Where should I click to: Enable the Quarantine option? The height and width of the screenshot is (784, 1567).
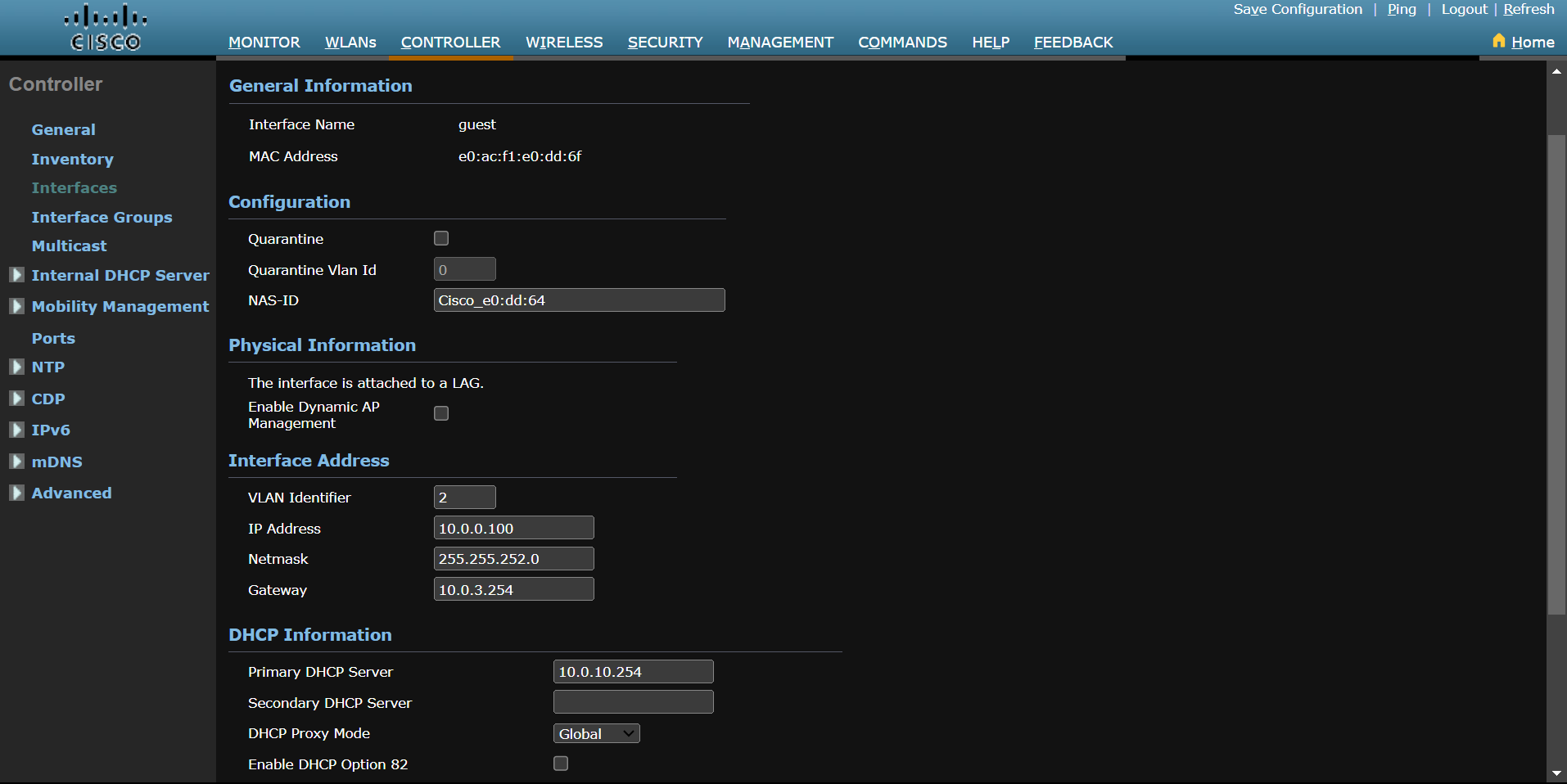coord(441,238)
